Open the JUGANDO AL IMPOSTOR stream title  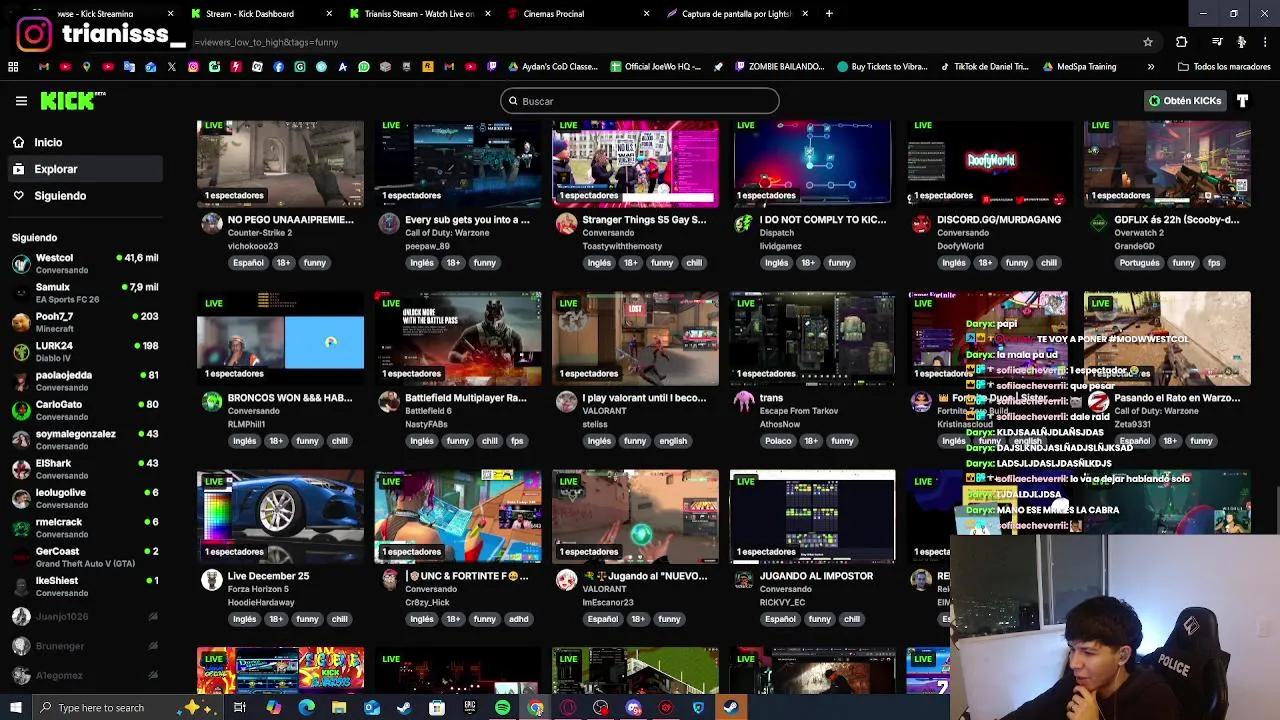point(816,576)
